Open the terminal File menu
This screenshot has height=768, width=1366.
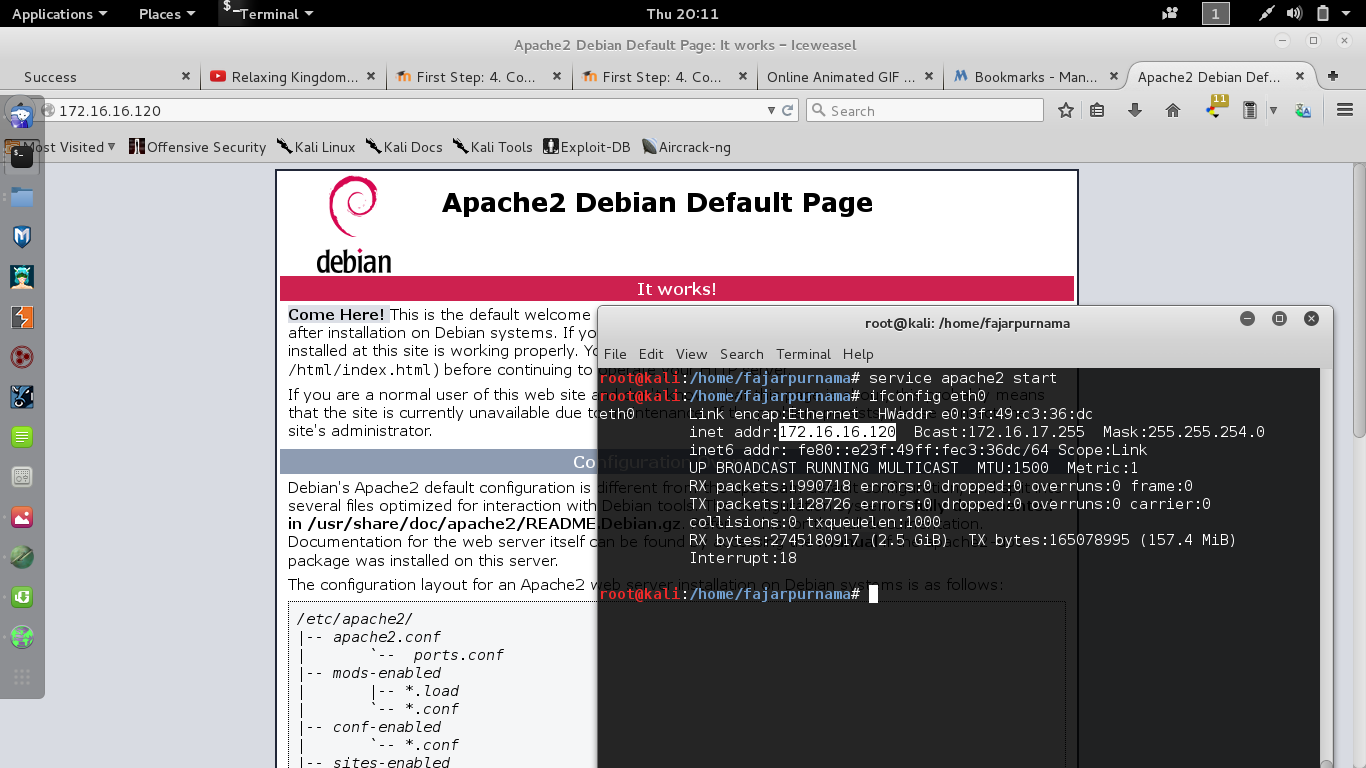click(615, 354)
